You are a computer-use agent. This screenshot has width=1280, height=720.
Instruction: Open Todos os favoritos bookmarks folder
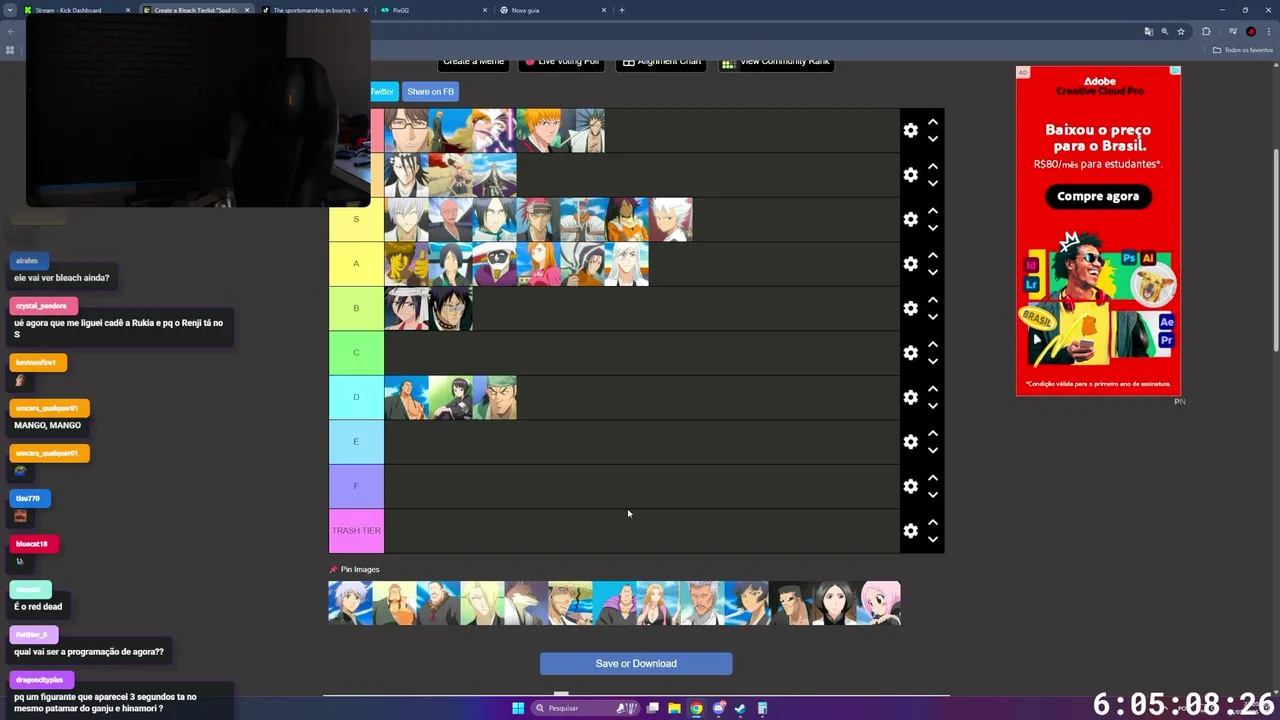tap(1243, 50)
